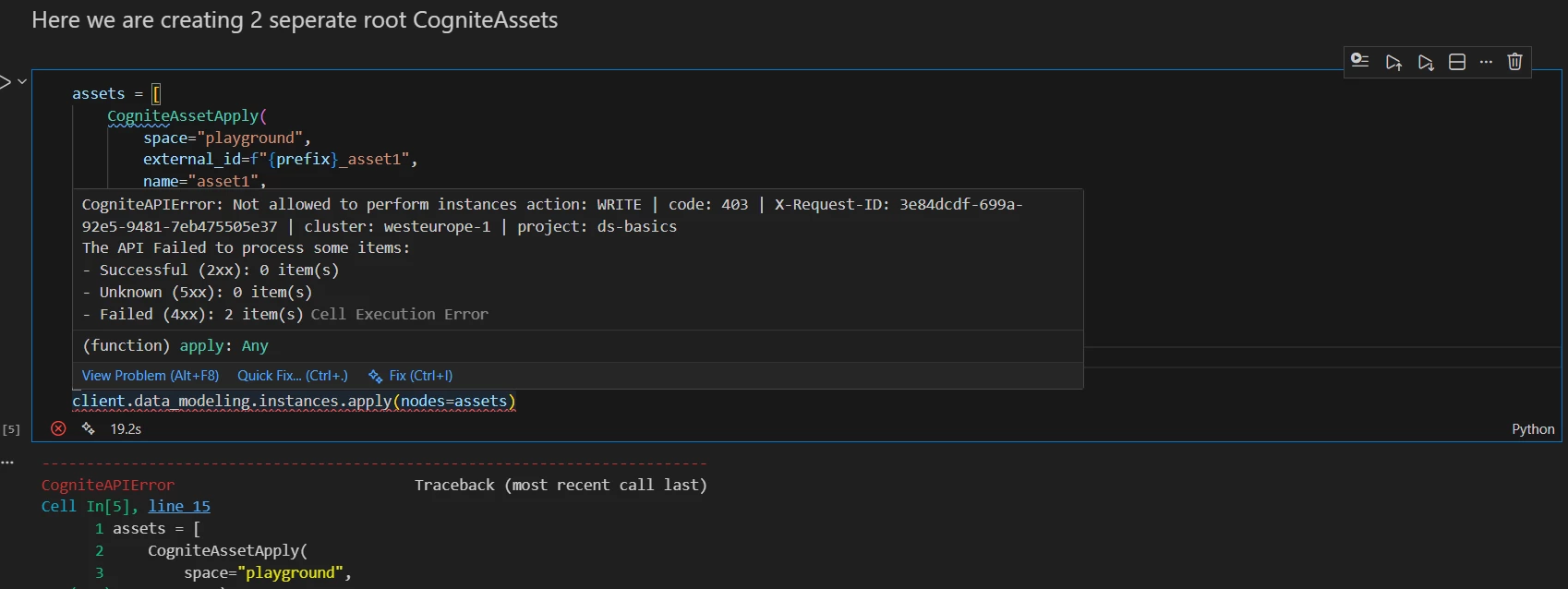This screenshot has width=1568, height=589.
Task: Click Run by Line toolbar icon
Action: [x=1360, y=62]
